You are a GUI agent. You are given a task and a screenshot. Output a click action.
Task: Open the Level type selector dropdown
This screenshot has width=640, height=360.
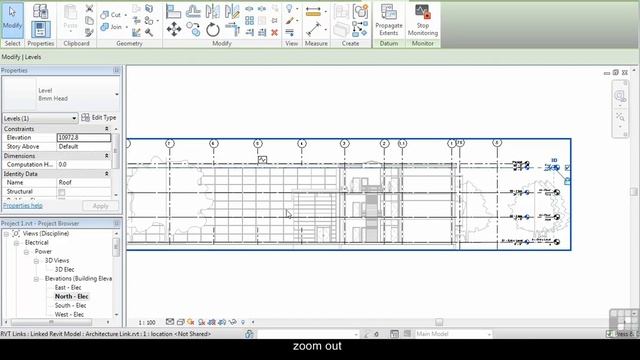(117, 94)
